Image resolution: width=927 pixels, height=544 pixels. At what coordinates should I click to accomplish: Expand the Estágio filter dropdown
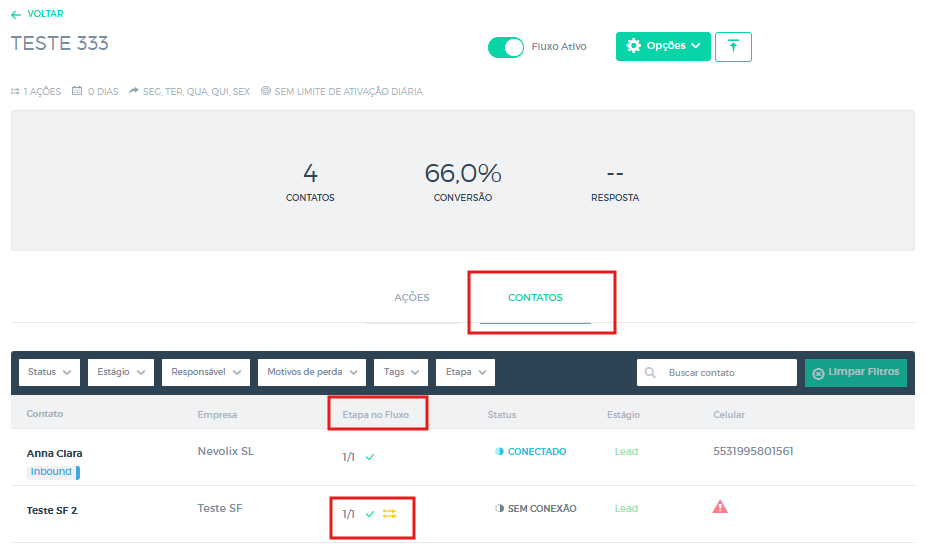pyautogui.click(x=121, y=372)
